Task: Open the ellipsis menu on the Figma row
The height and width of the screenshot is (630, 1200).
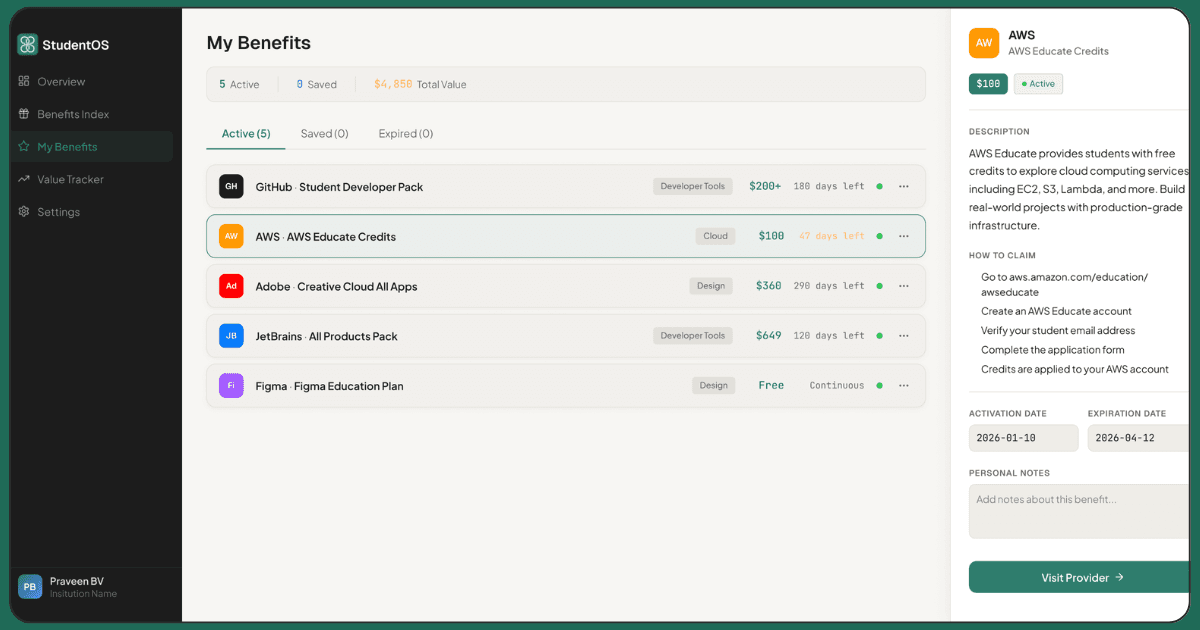Action: pyautogui.click(x=904, y=385)
